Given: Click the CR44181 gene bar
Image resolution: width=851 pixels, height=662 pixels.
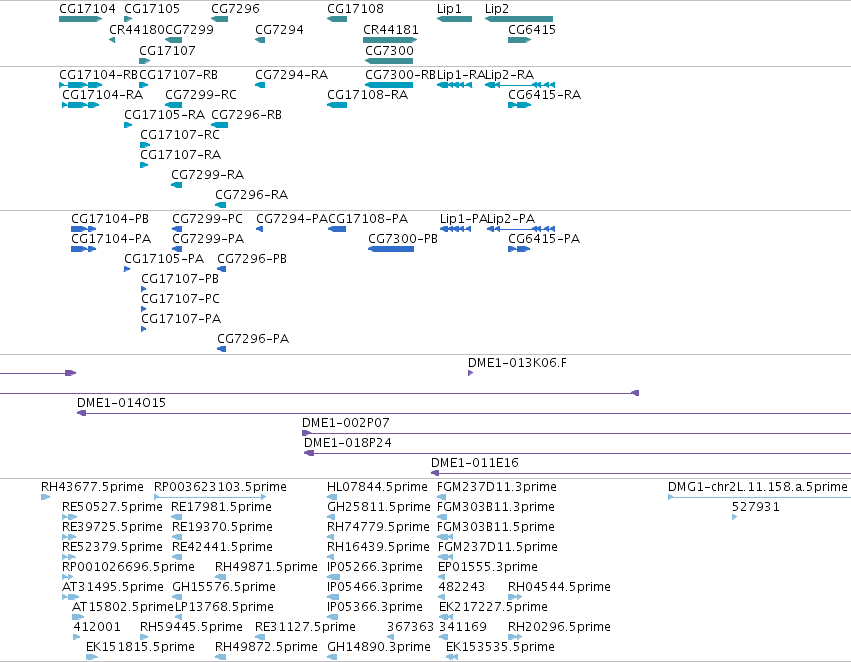Looking at the screenshot, I should coord(390,40).
